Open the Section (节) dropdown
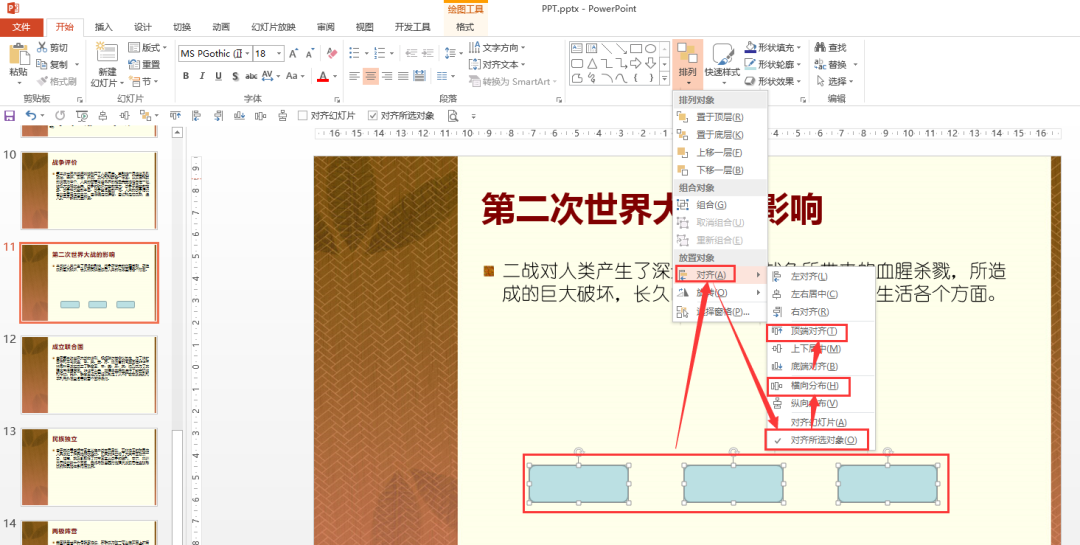 click(x=144, y=81)
